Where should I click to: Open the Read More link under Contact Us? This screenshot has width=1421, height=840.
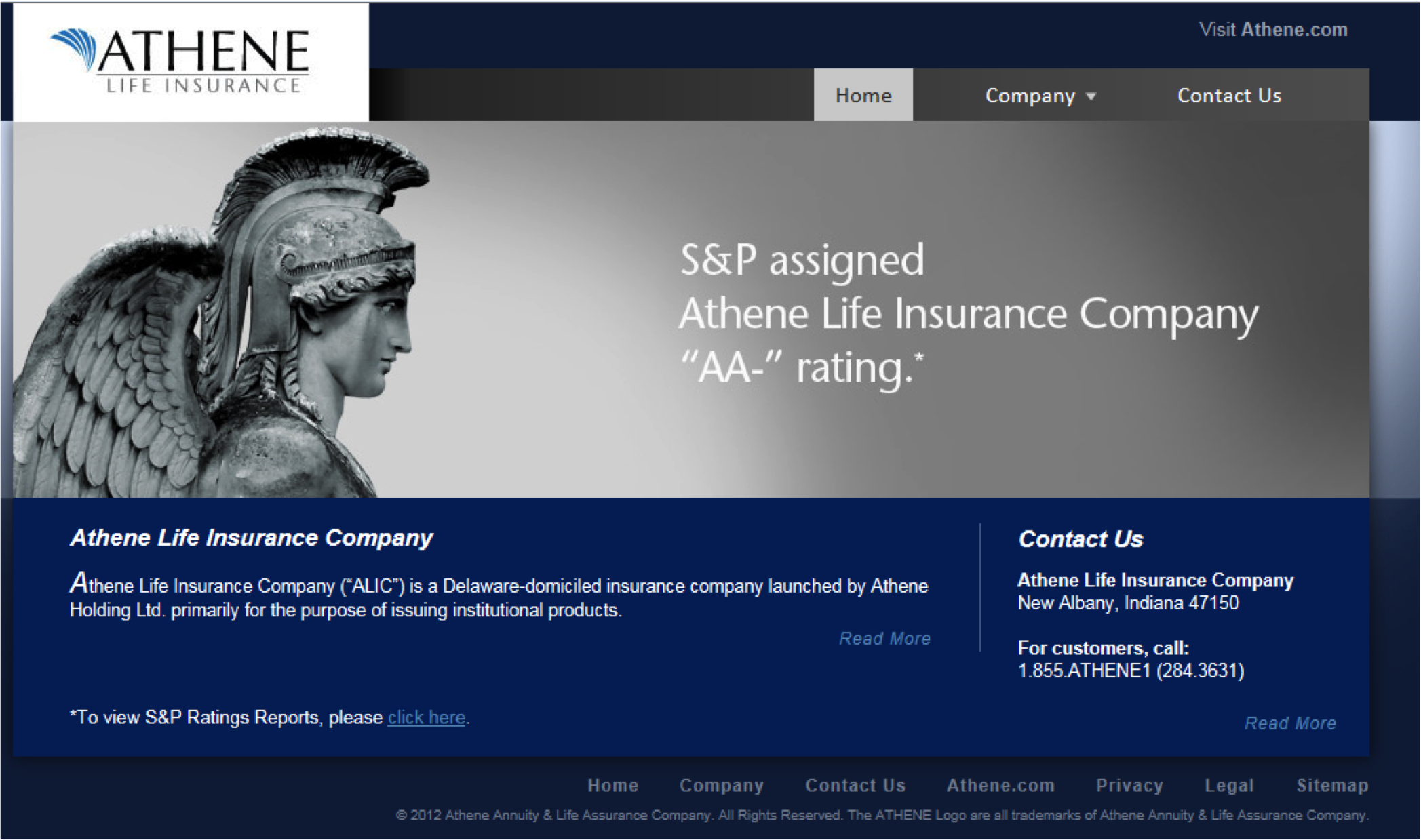(1289, 723)
